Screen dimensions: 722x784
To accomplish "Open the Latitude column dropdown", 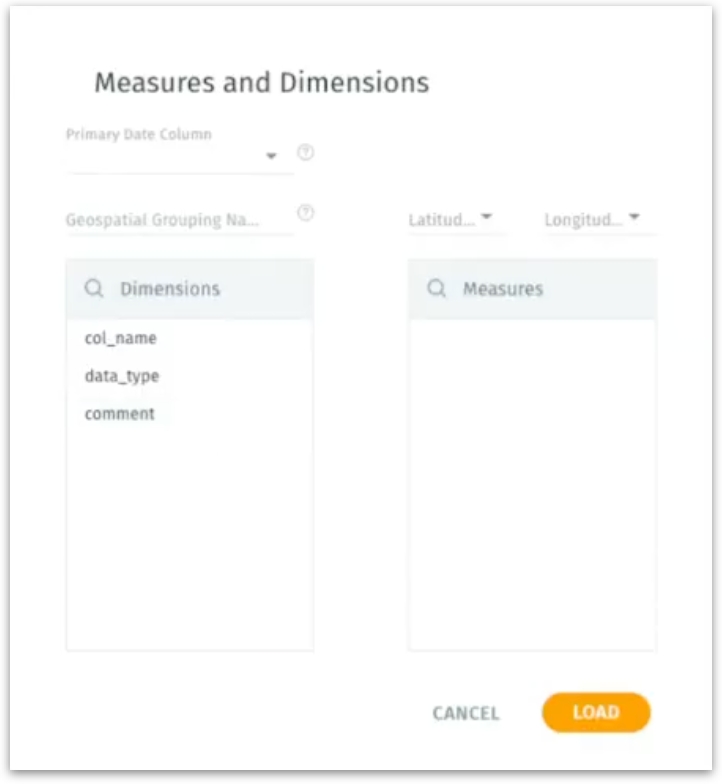I will pos(486,217).
